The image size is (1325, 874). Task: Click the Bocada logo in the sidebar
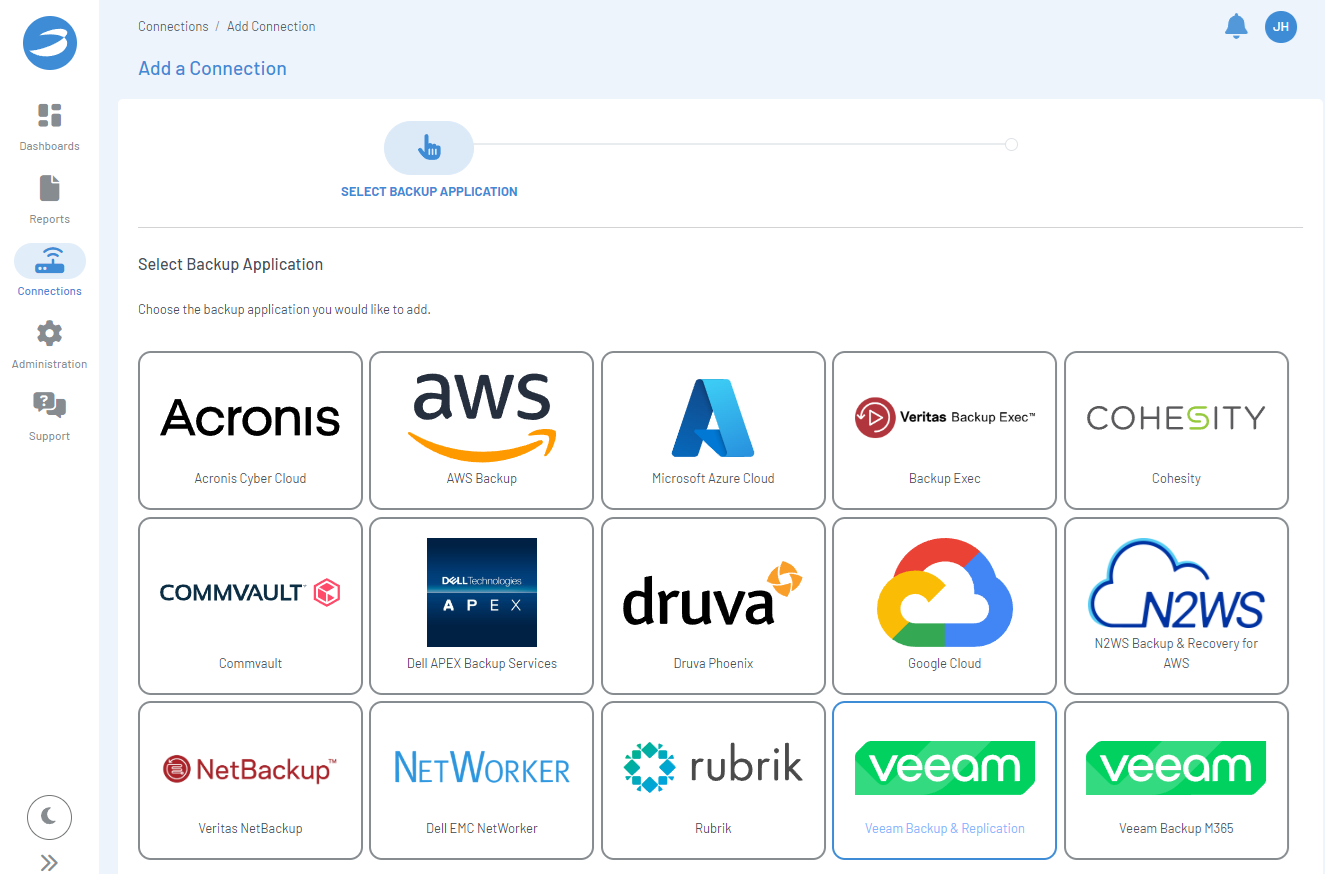[x=49, y=44]
